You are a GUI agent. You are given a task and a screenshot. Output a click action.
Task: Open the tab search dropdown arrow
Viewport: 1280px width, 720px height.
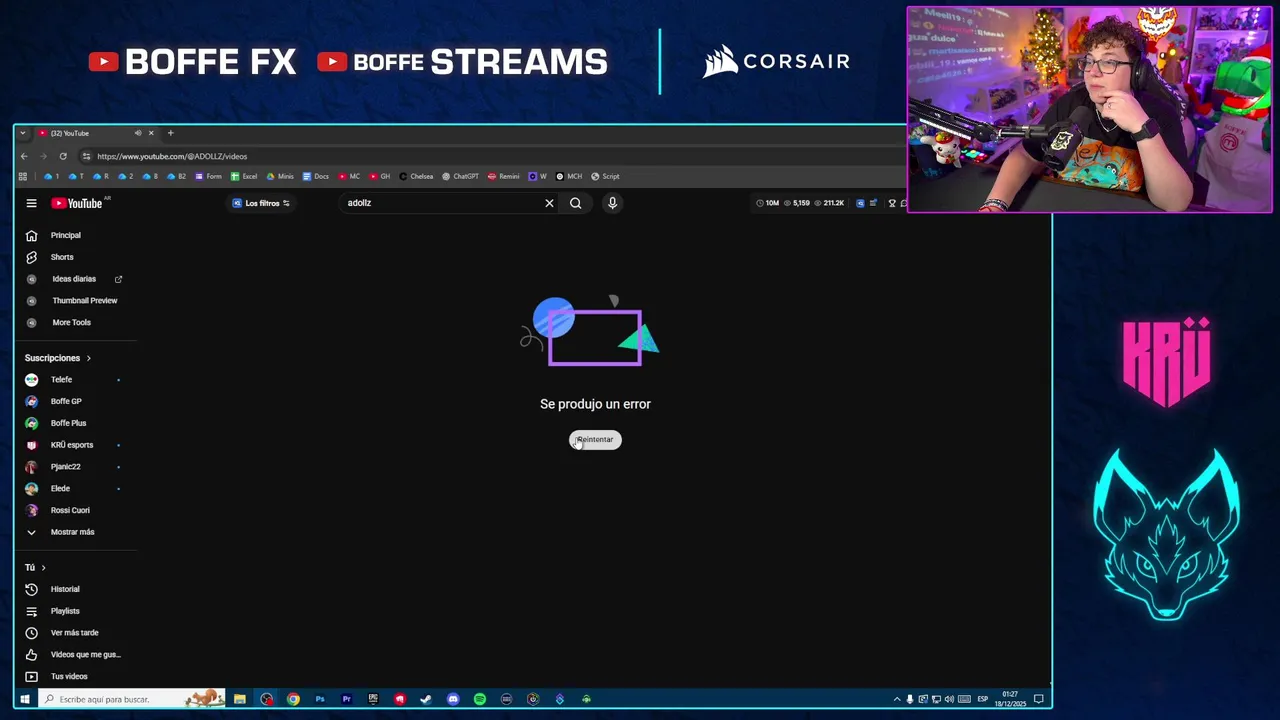point(23,133)
